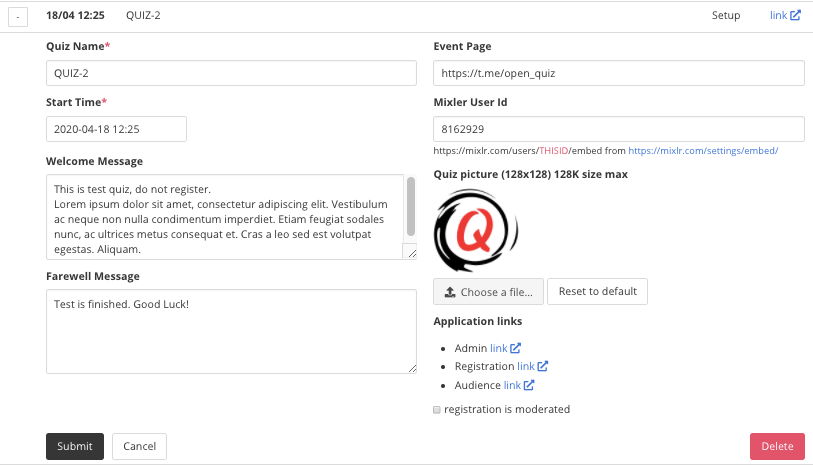Collapse the QUIZ-2 row with the minus button

click(18, 17)
